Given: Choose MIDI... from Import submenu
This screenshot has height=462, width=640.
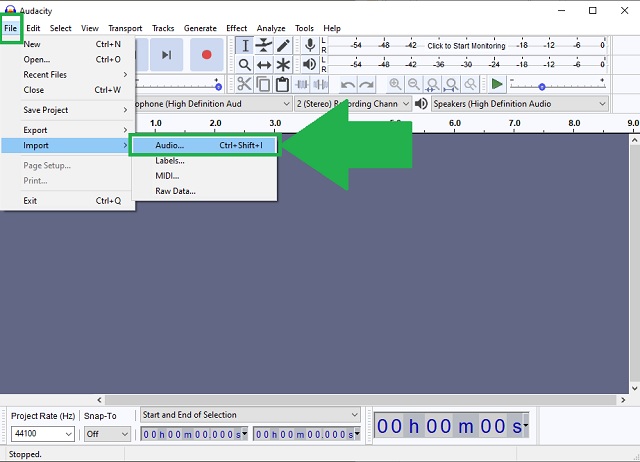Looking at the screenshot, I should click(204, 176).
